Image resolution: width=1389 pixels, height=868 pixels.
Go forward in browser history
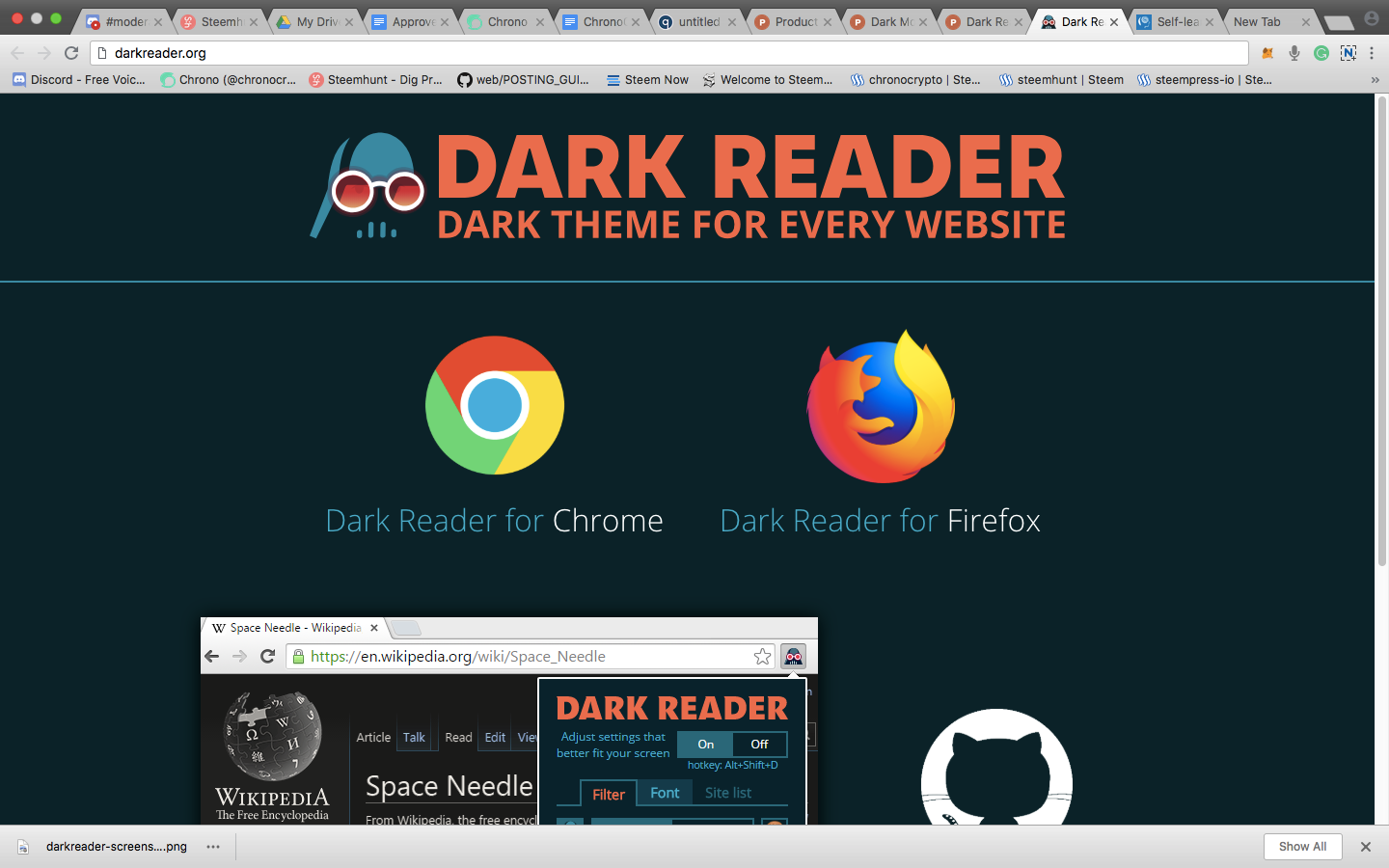(x=44, y=53)
